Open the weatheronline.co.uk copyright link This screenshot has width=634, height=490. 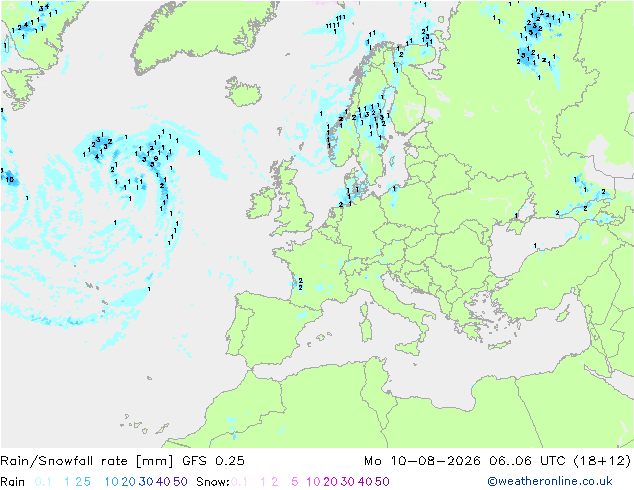549,481
